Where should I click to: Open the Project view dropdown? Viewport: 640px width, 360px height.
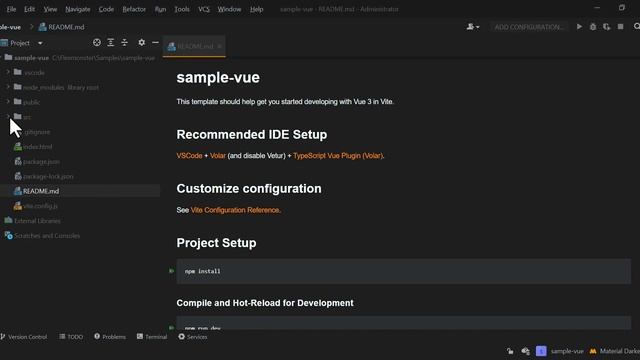[40, 43]
